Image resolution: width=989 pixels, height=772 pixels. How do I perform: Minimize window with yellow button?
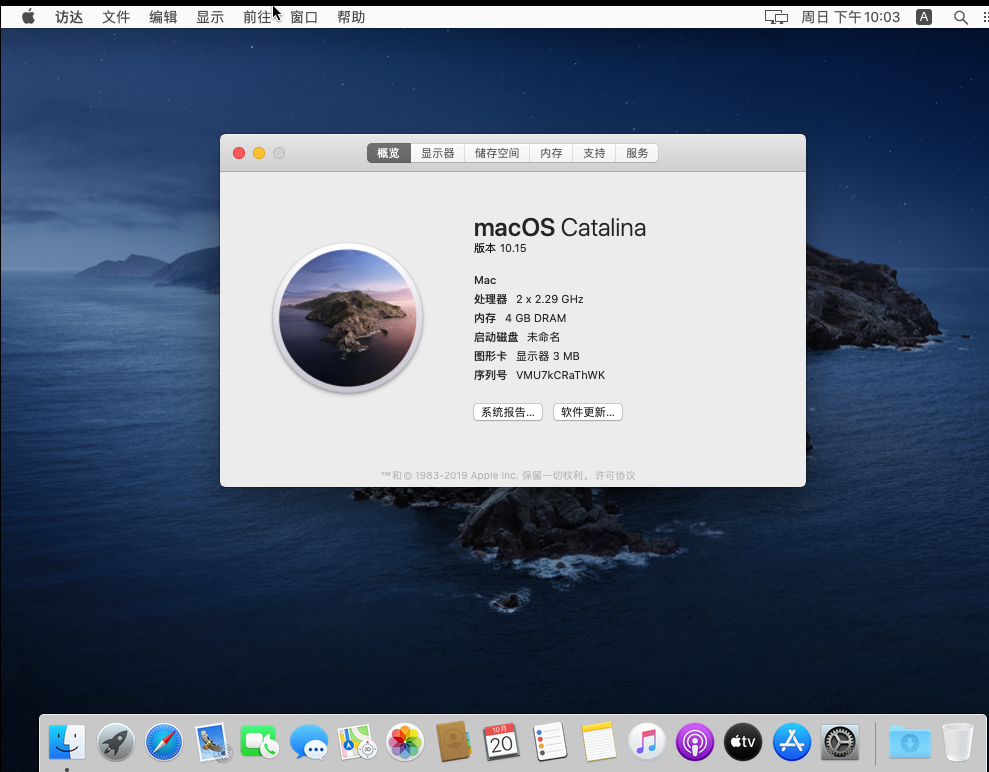click(x=259, y=153)
